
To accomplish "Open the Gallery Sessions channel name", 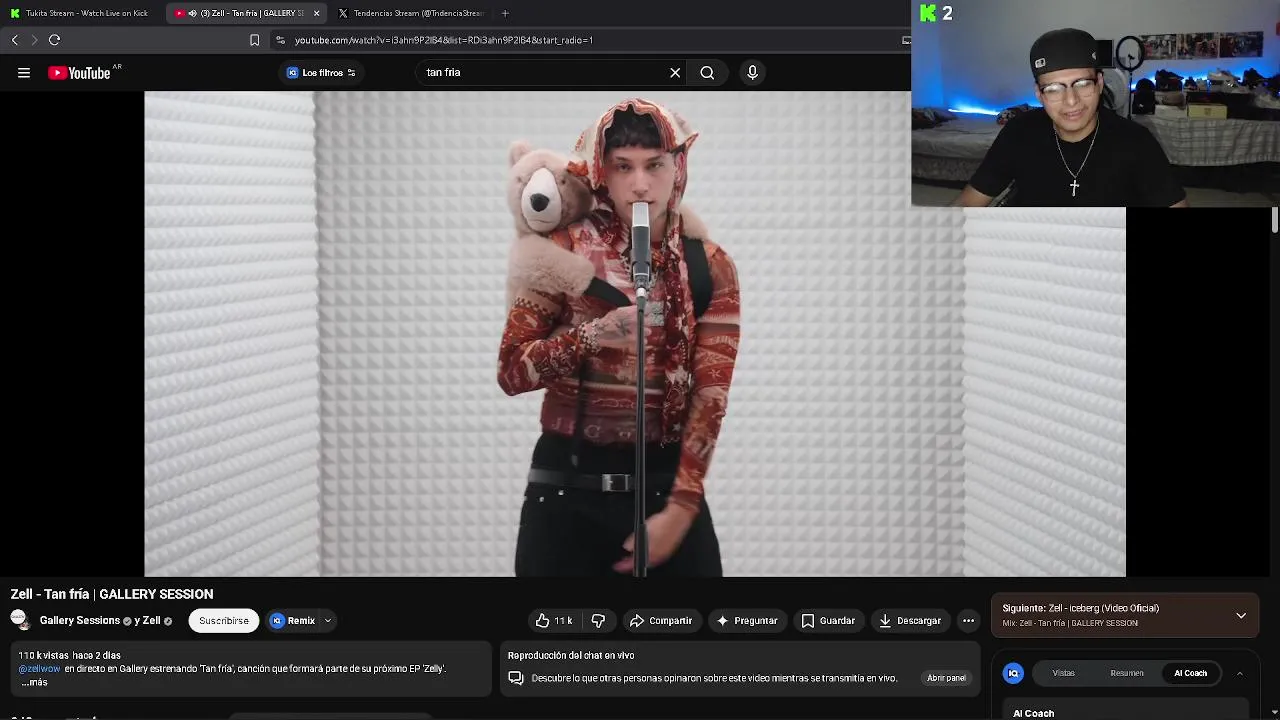I will pyautogui.click(x=80, y=621).
